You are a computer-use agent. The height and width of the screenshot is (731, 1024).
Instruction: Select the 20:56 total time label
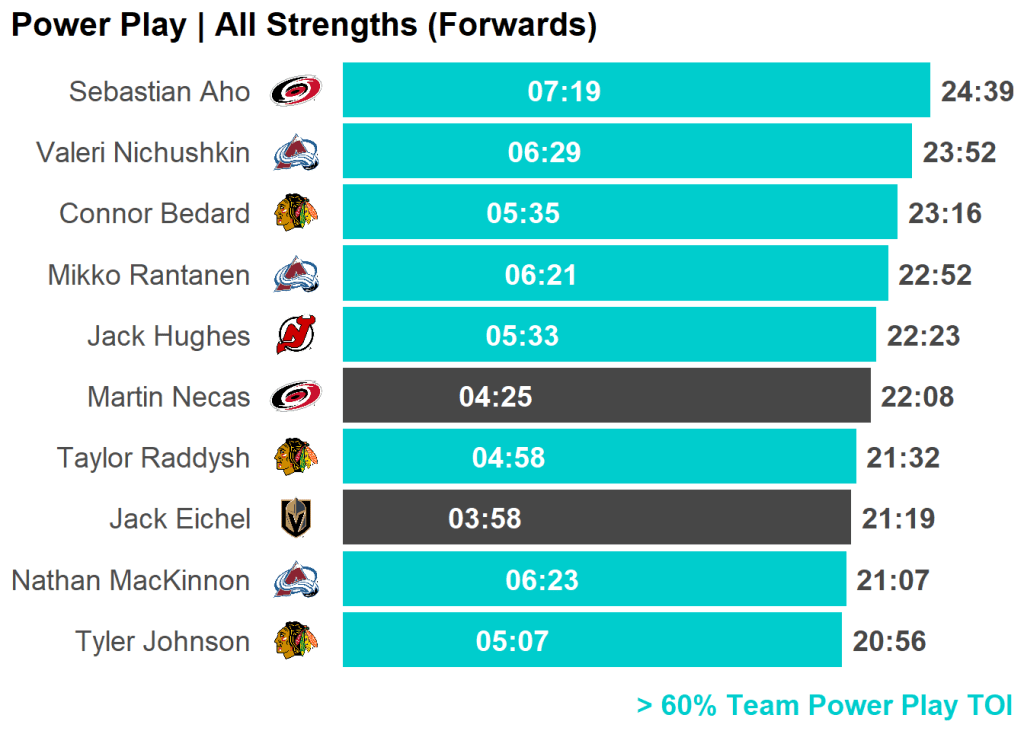[889, 641]
